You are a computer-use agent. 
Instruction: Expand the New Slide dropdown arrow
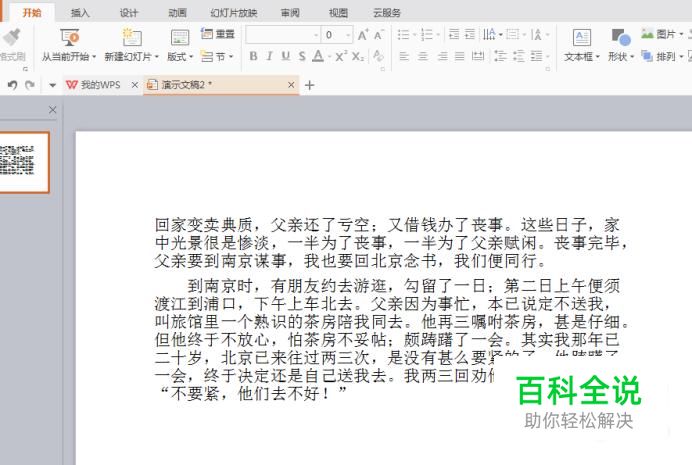pos(157,57)
